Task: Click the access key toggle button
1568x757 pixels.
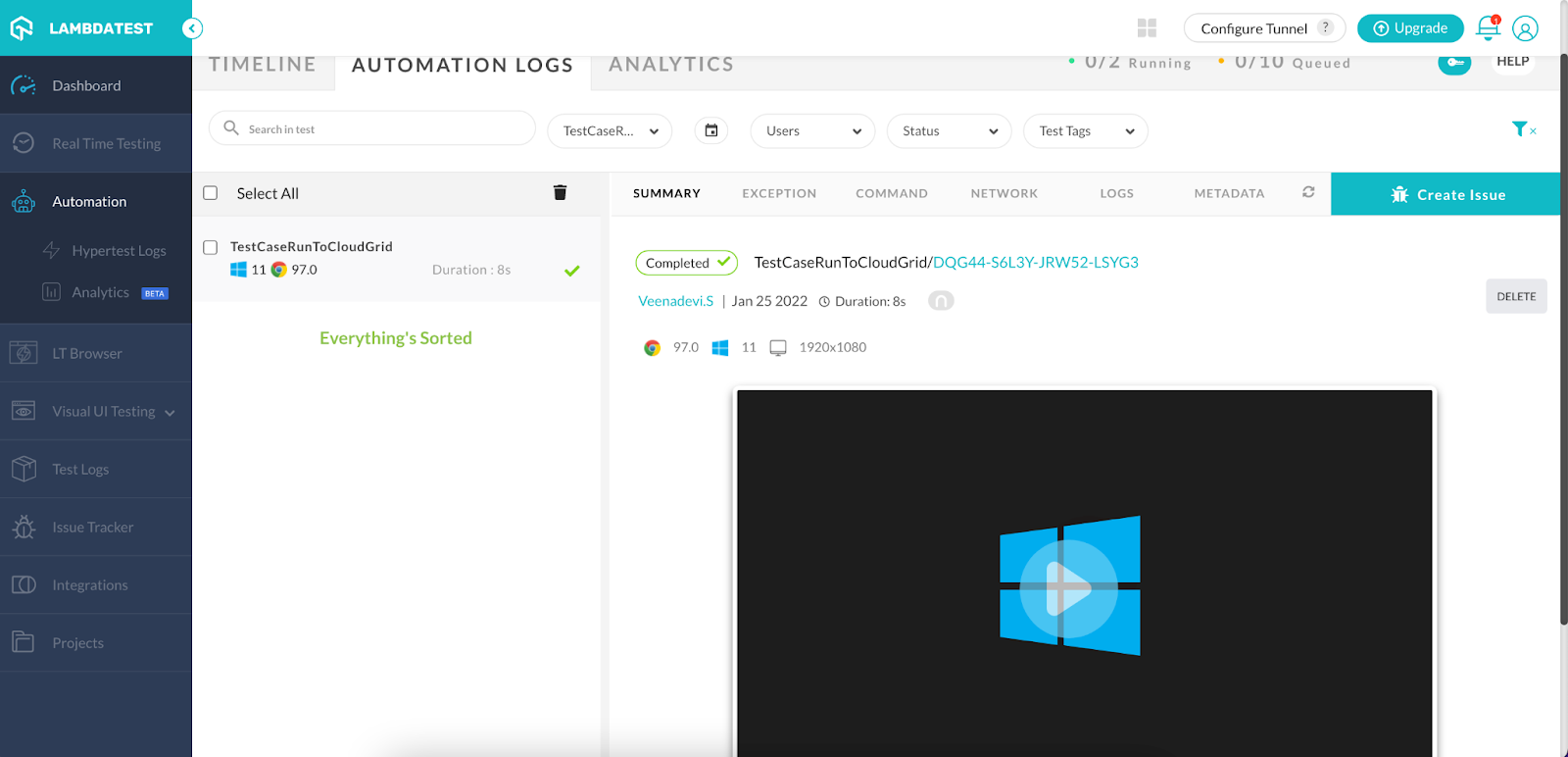Action: click(x=1453, y=63)
